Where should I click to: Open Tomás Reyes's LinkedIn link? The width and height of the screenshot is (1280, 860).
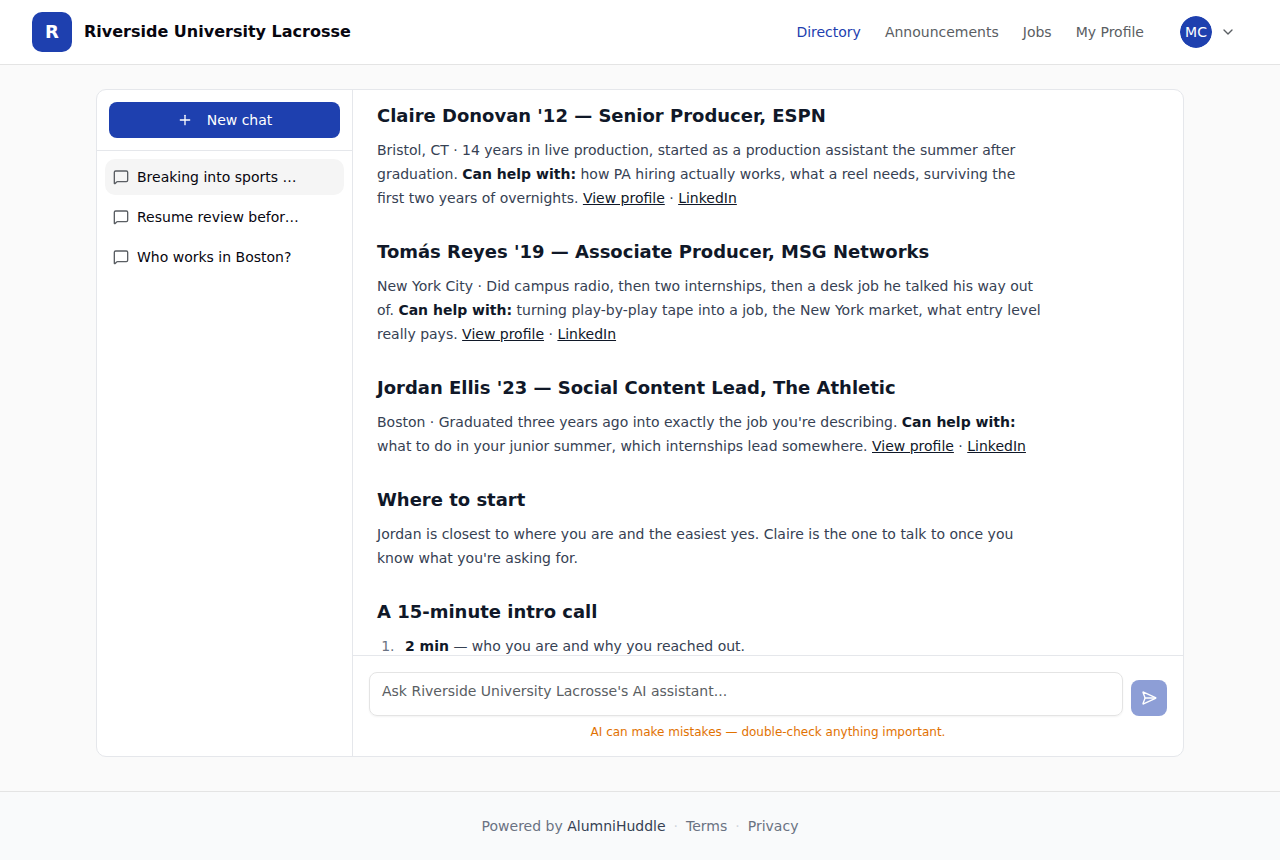(x=586, y=334)
